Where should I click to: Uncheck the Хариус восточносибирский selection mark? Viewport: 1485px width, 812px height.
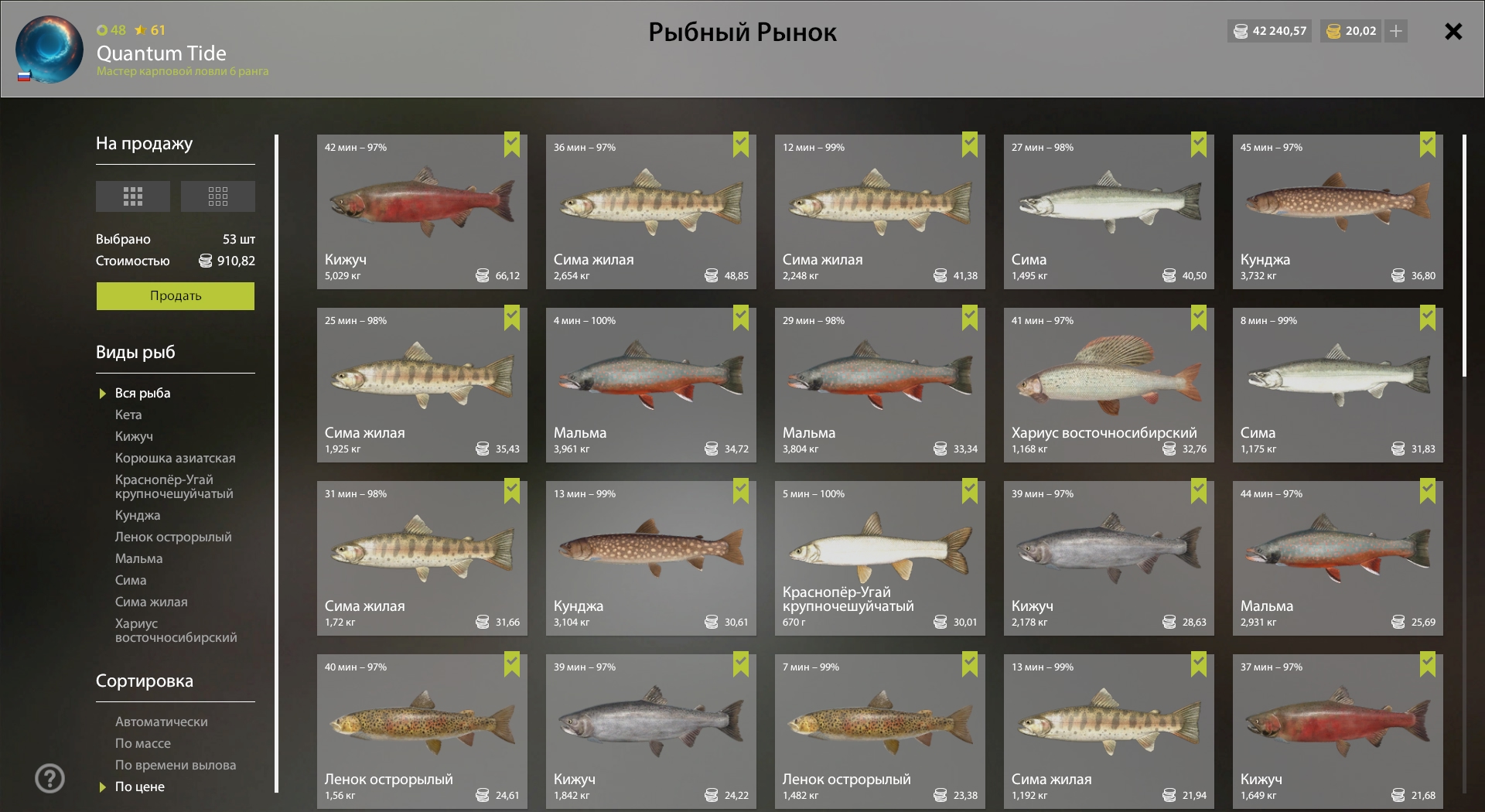[1199, 318]
